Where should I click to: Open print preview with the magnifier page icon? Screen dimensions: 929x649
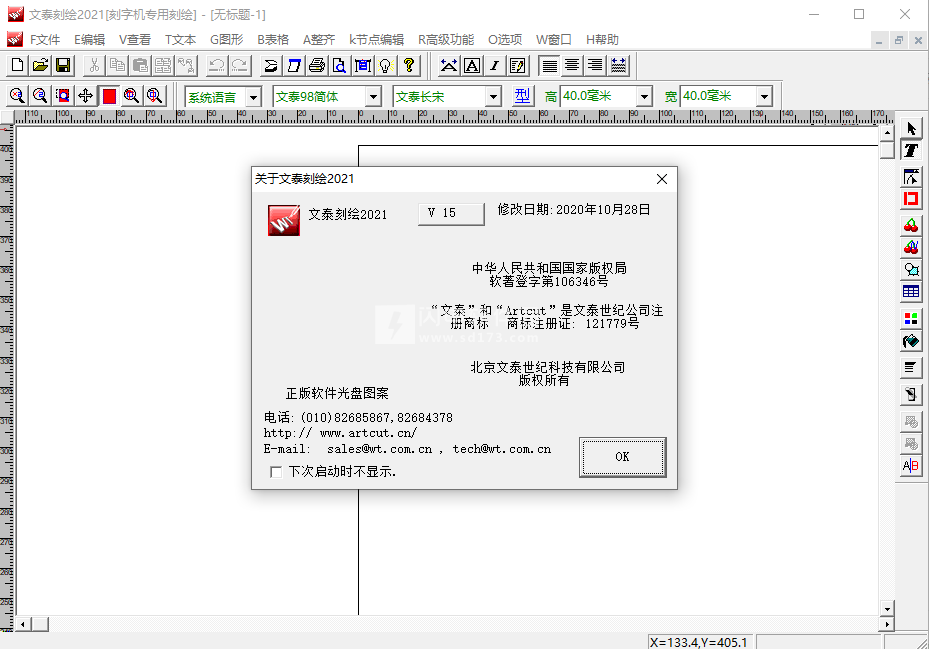(x=339, y=65)
